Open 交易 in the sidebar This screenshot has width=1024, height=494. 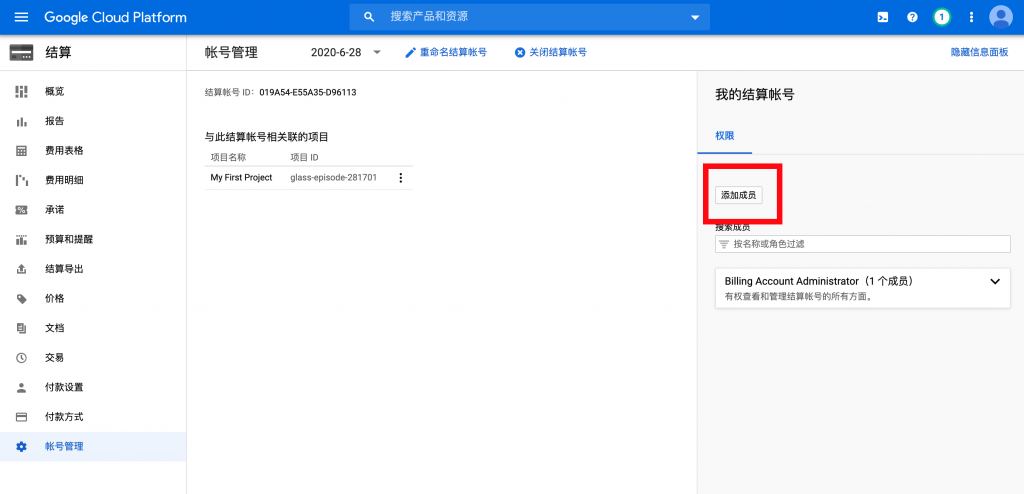(x=93, y=358)
